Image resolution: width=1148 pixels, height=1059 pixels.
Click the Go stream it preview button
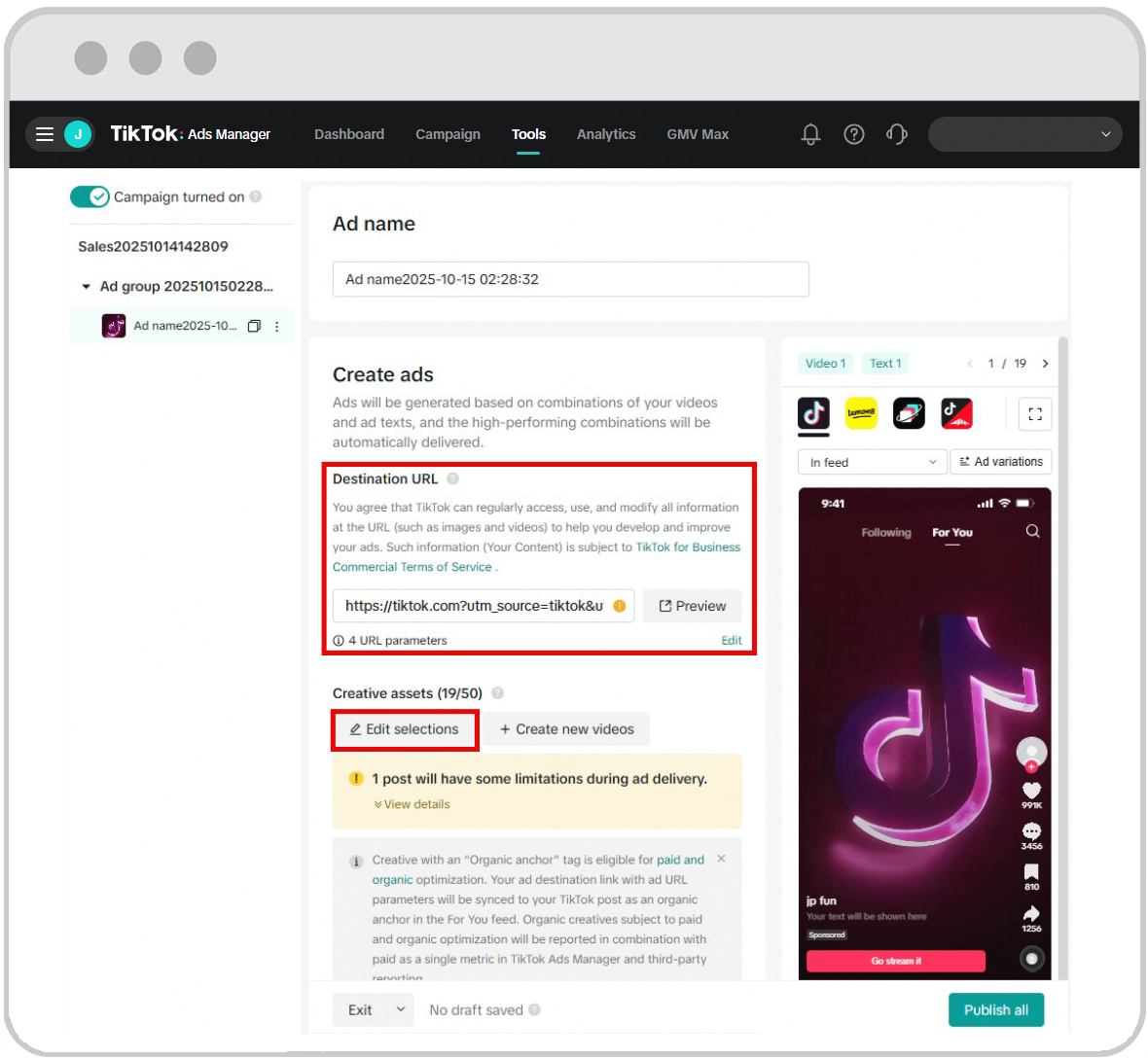(x=895, y=961)
